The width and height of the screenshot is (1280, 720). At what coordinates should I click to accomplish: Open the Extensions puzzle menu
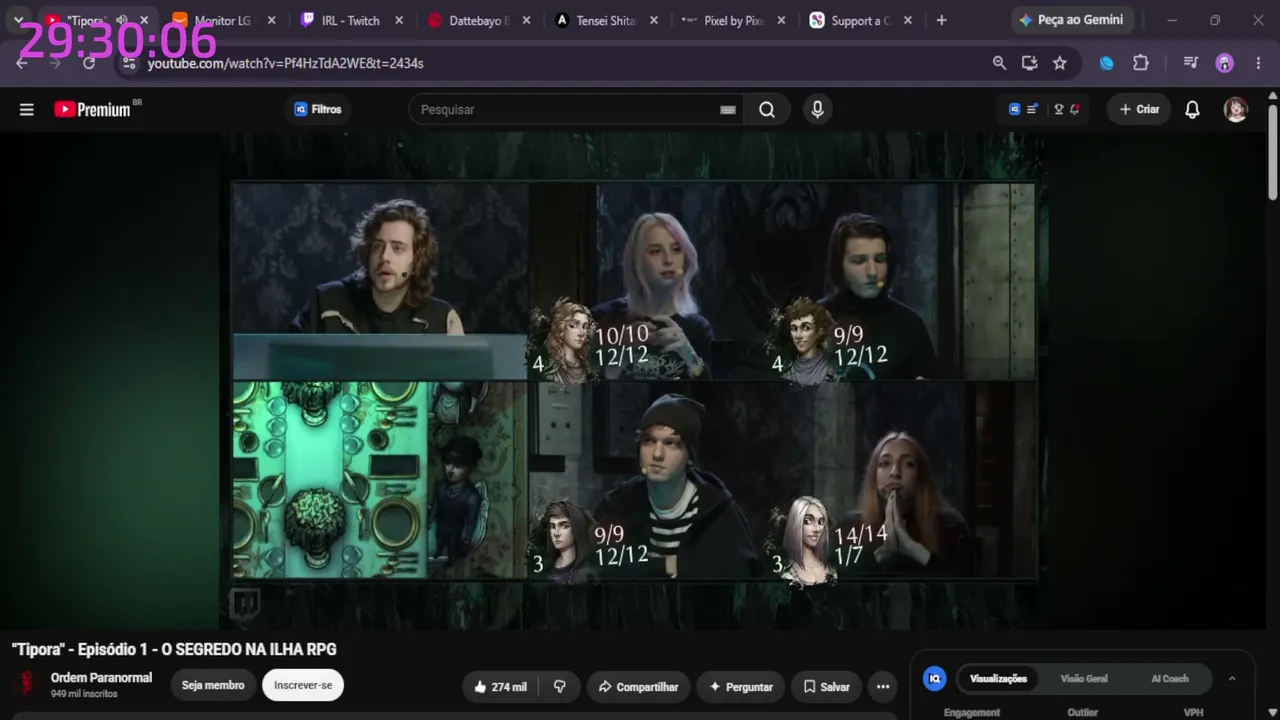(1141, 63)
